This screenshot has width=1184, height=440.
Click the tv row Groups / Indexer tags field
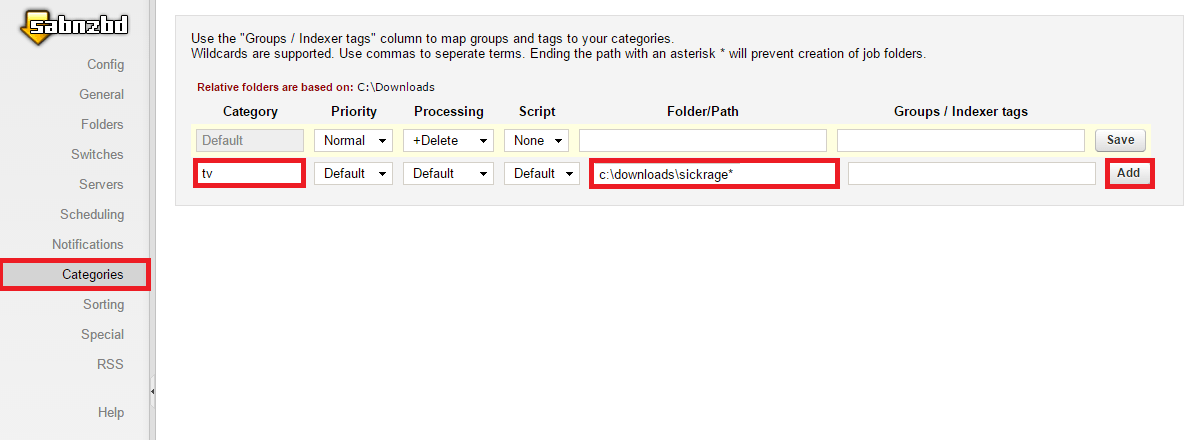971,174
